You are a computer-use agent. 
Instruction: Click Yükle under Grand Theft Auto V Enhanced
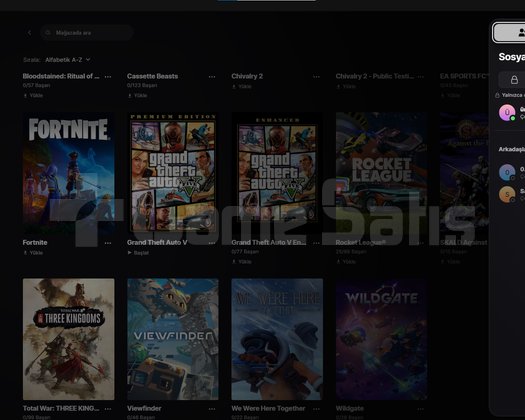(x=242, y=262)
